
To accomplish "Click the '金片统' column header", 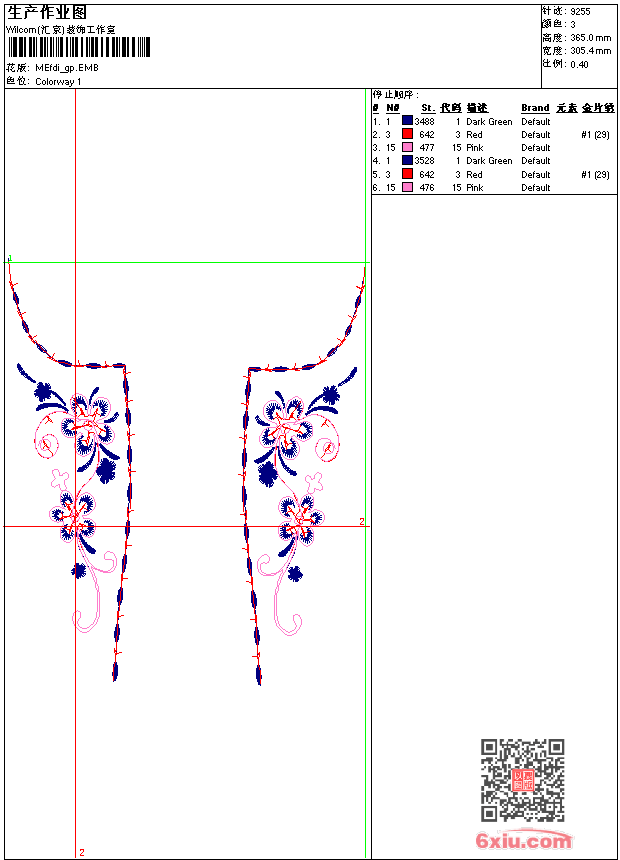I will (598, 108).
